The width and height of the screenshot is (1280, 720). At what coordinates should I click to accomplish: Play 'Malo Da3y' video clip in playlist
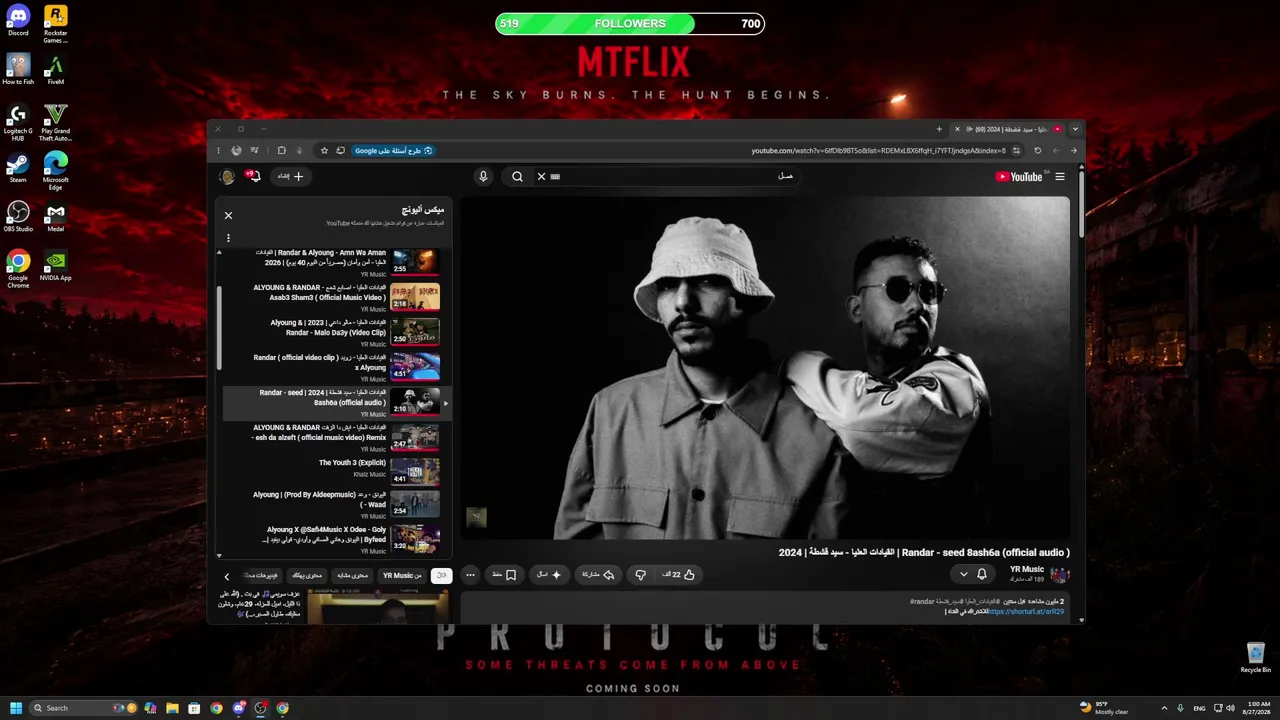(335, 332)
